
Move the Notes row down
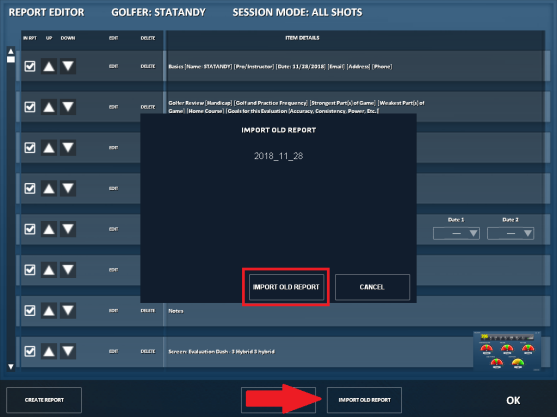click(x=68, y=311)
